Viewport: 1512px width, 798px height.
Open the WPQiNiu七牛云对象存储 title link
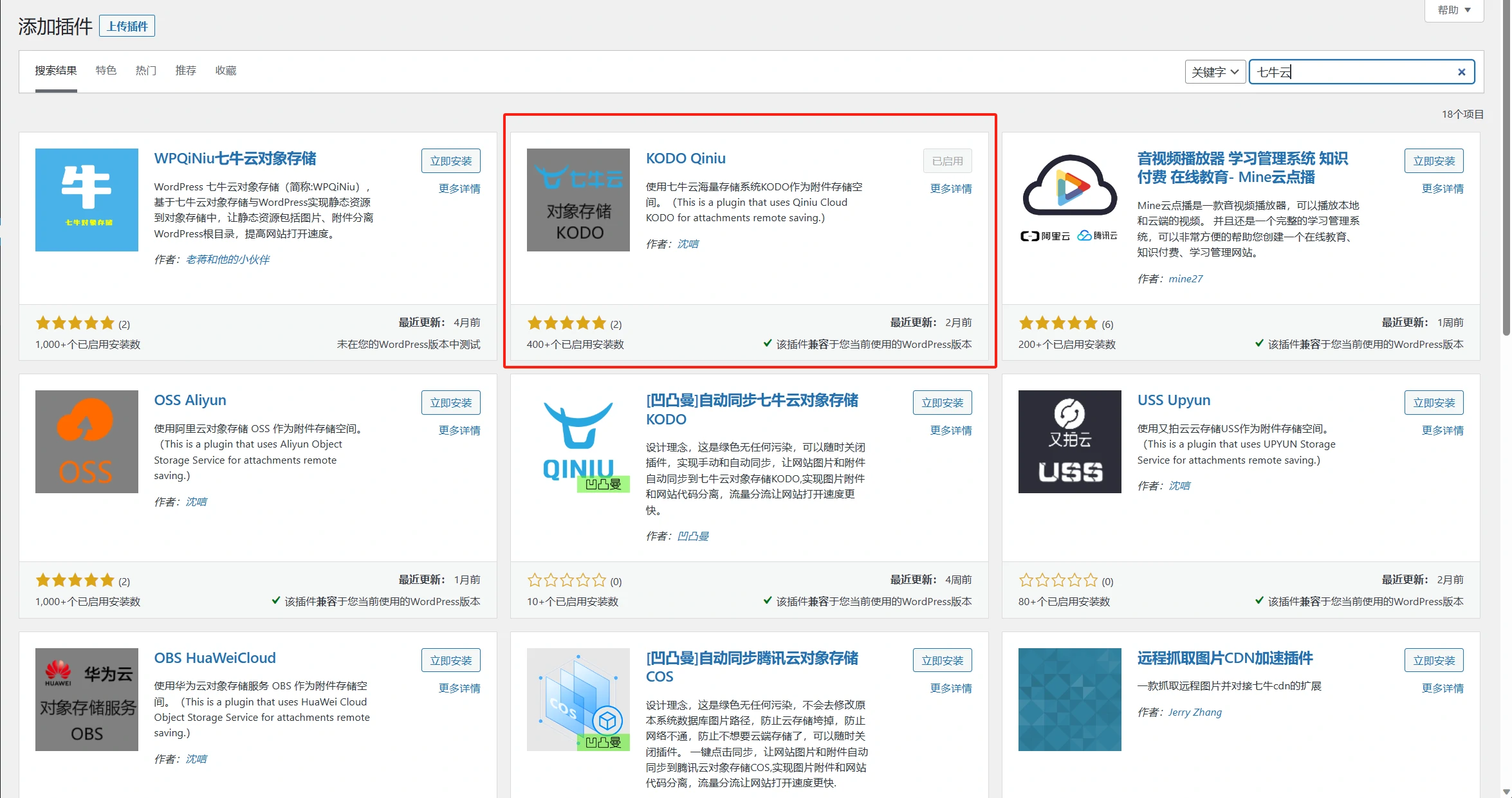(235, 159)
